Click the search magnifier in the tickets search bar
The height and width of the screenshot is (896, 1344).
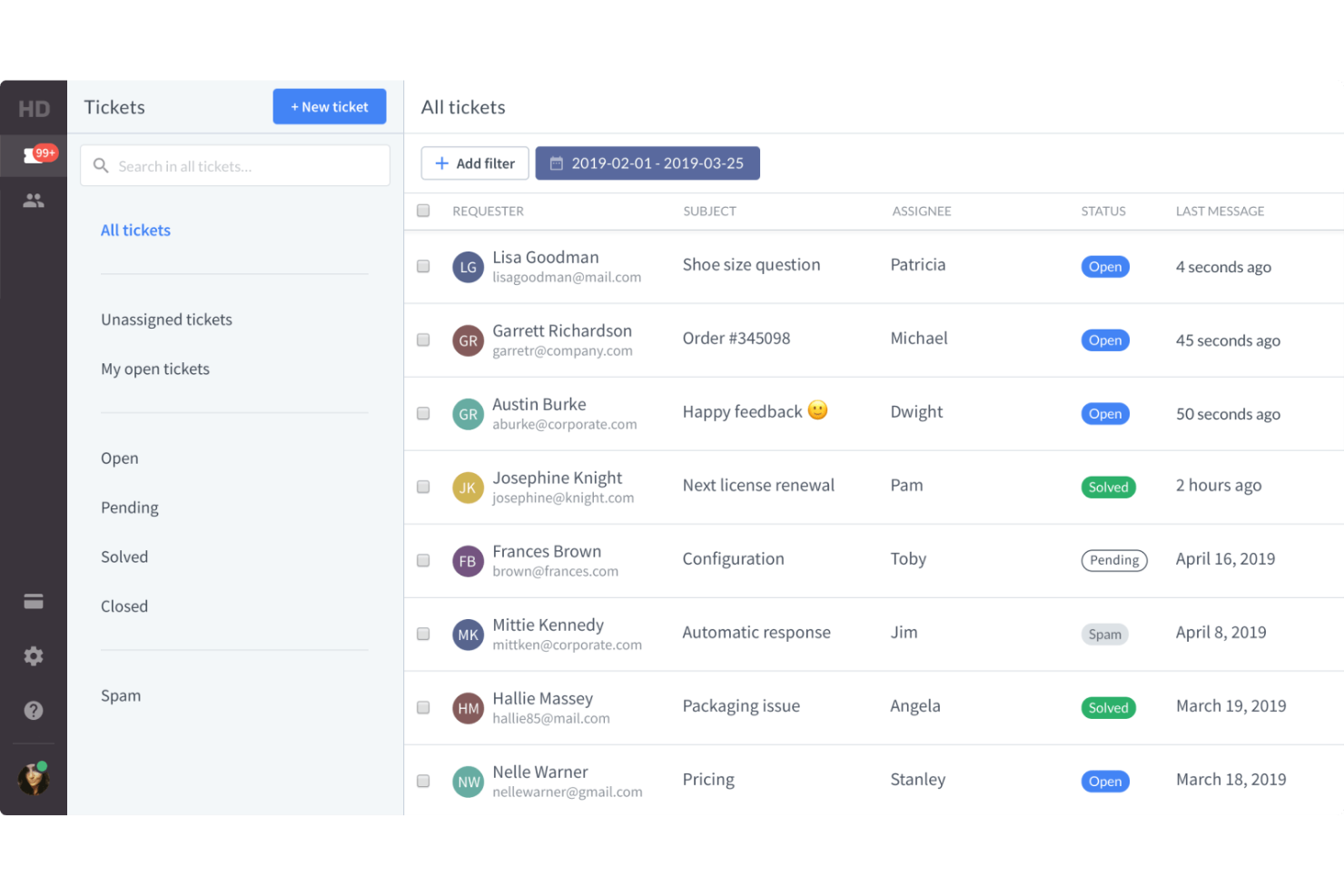click(x=101, y=165)
